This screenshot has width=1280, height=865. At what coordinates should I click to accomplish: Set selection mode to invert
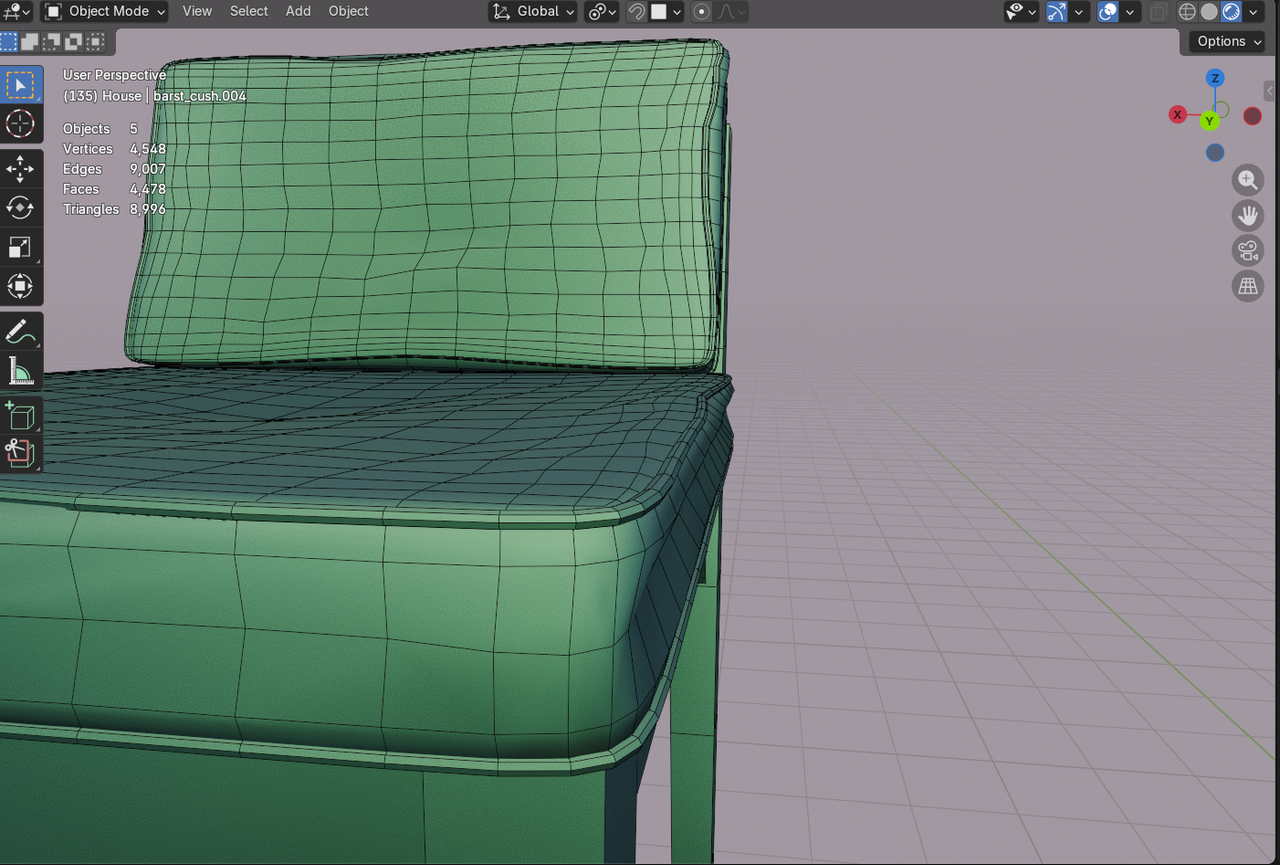pyautogui.click(x=73, y=42)
